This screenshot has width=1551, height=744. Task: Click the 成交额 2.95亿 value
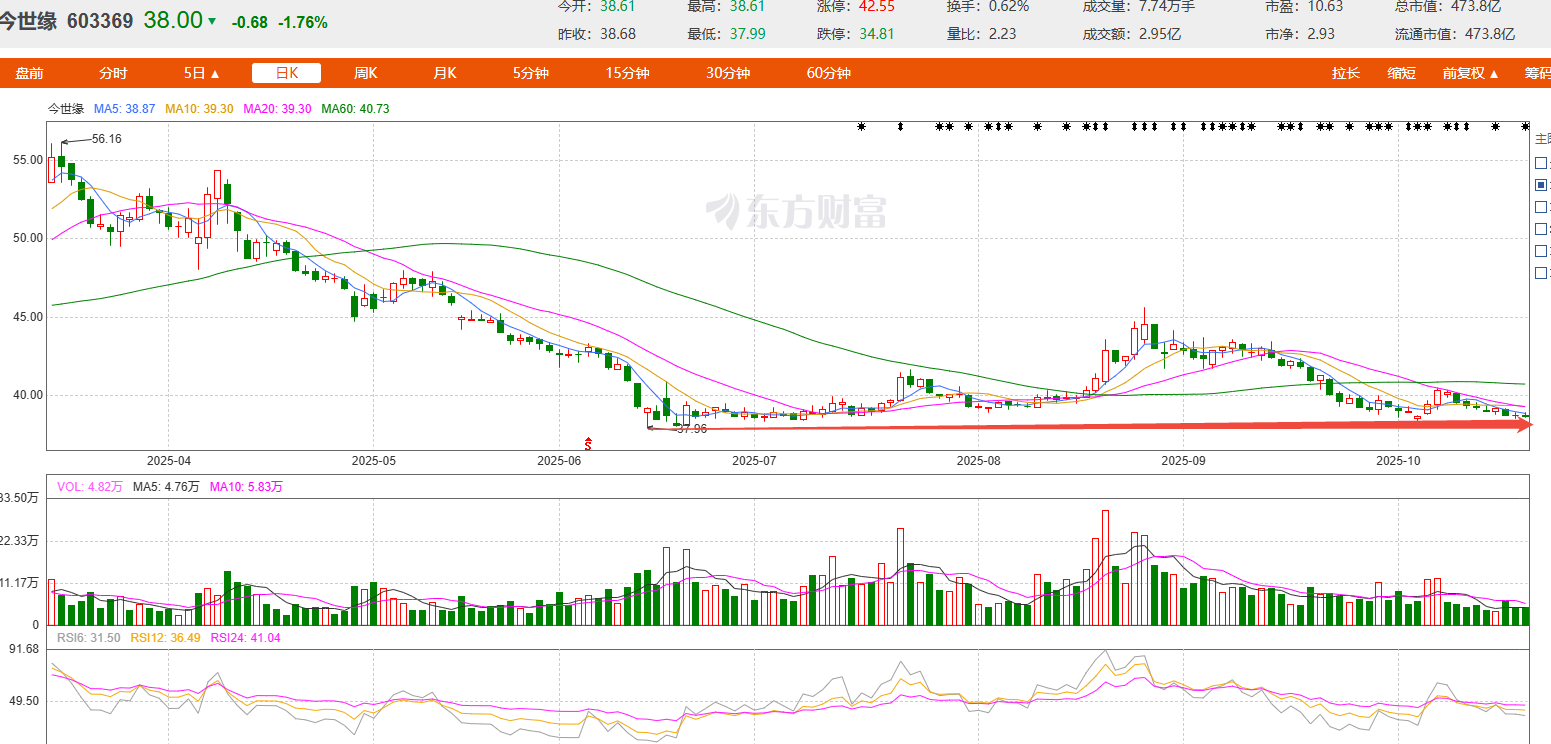point(1159,34)
